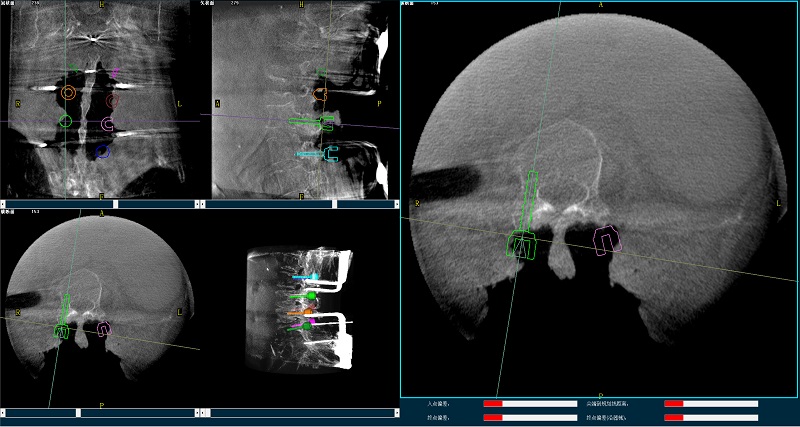Select the cyan screw in the sagittal view
The width and height of the screenshot is (800, 427).
pyautogui.click(x=318, y=154)
